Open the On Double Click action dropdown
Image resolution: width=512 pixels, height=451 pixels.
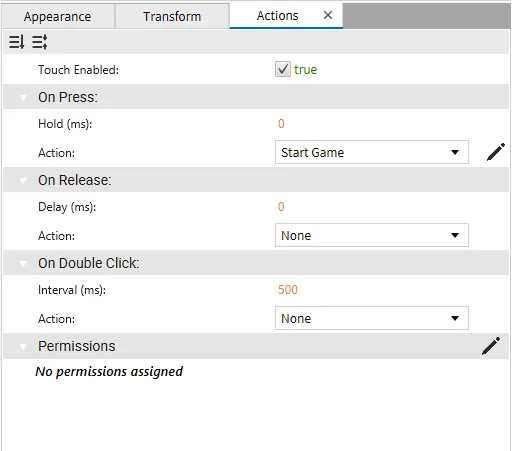pyautogui.click(x=372, y=318)
